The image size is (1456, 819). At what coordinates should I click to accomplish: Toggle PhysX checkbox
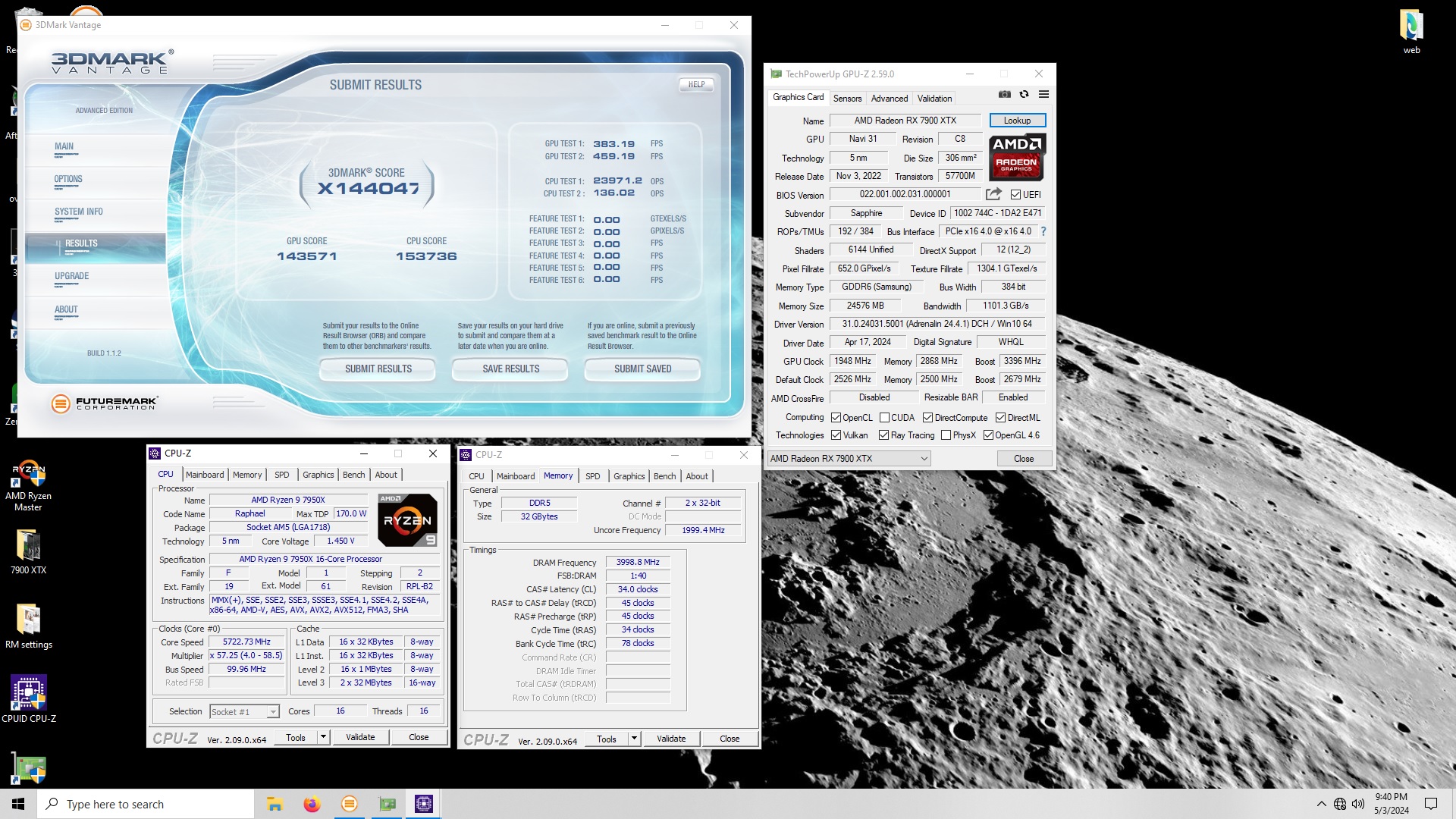pyautogui.click(x=946, y=435)
